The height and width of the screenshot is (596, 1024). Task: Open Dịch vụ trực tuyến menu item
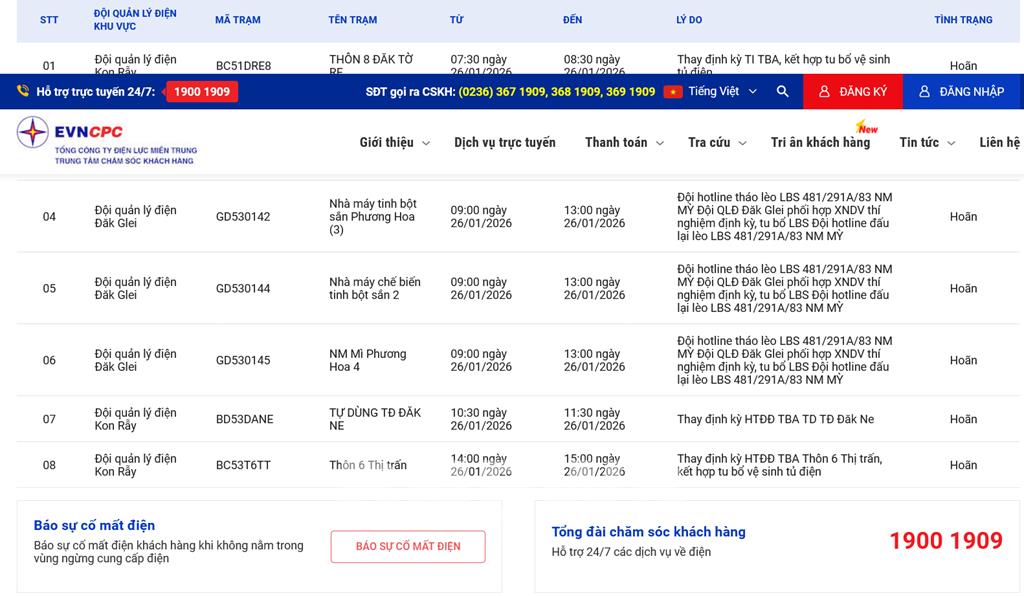(x=504, y=143)
